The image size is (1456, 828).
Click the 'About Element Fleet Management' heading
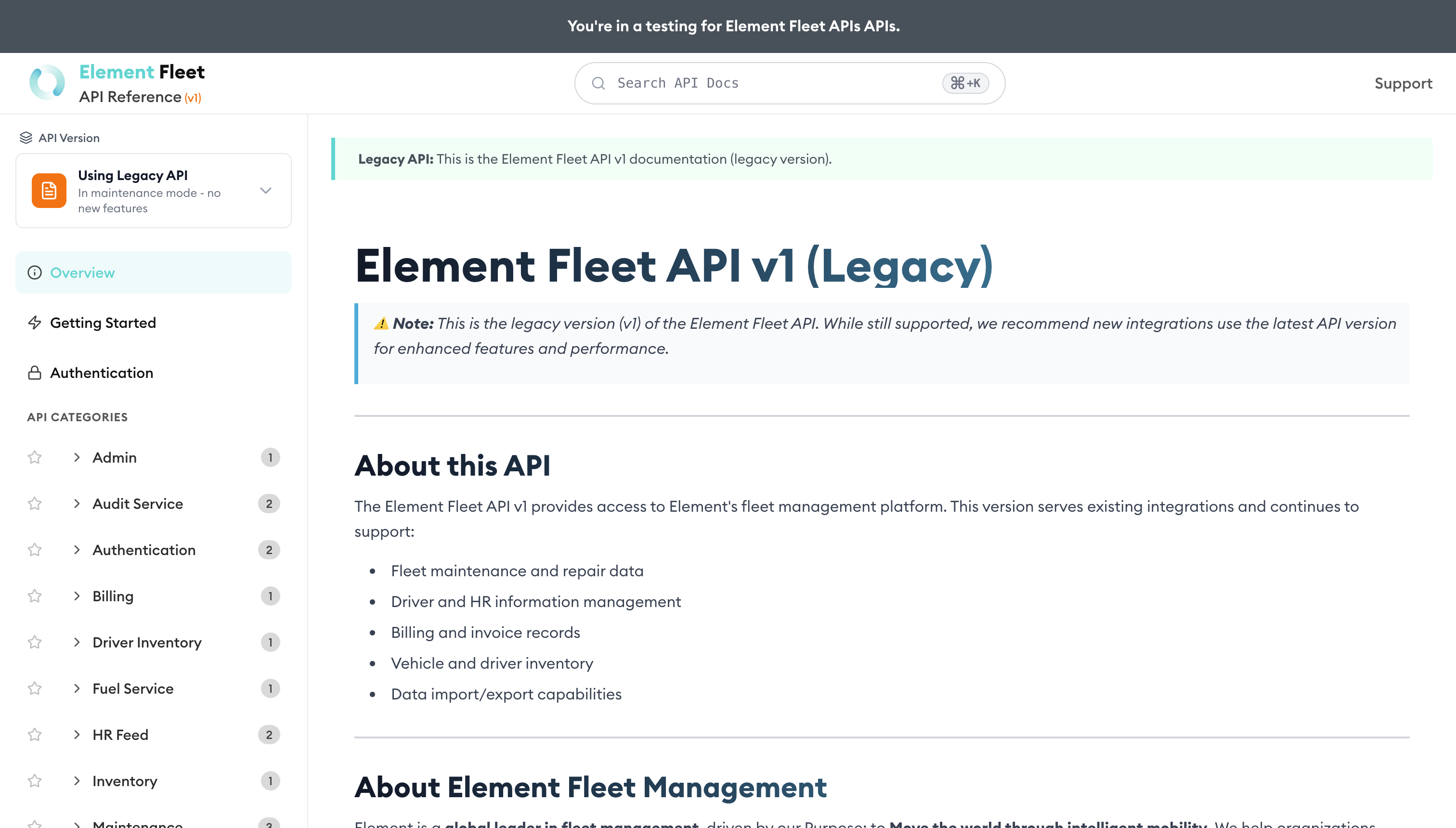pos(590,788)
